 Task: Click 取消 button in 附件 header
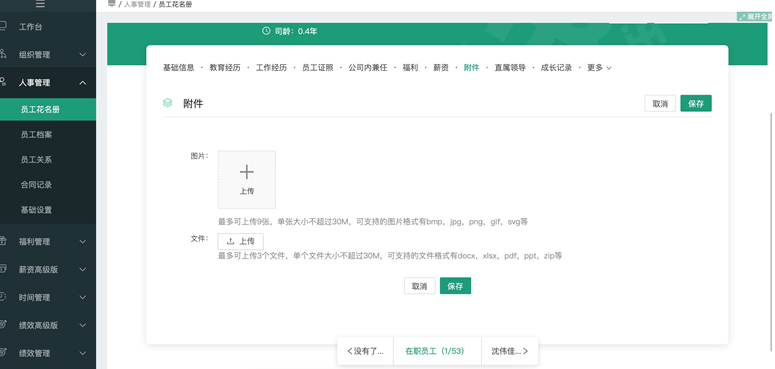coord(660,104)
